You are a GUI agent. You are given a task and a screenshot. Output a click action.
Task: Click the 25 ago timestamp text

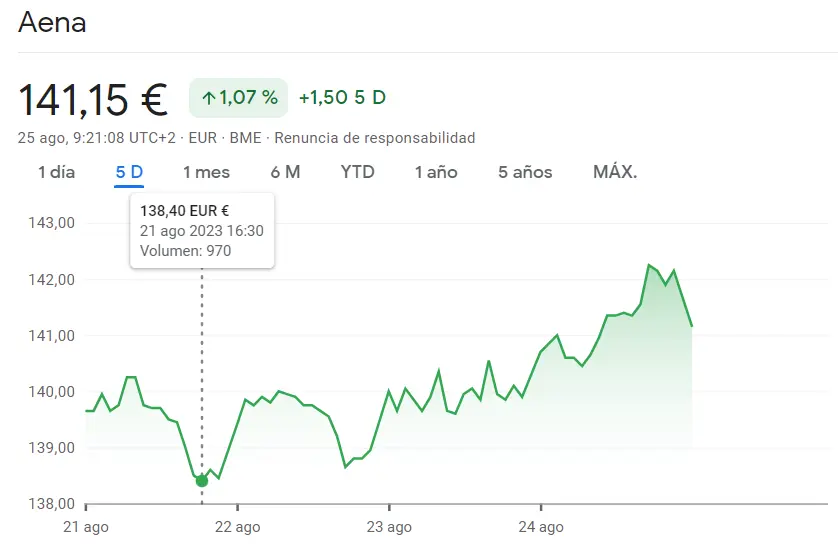coord(96,138)
